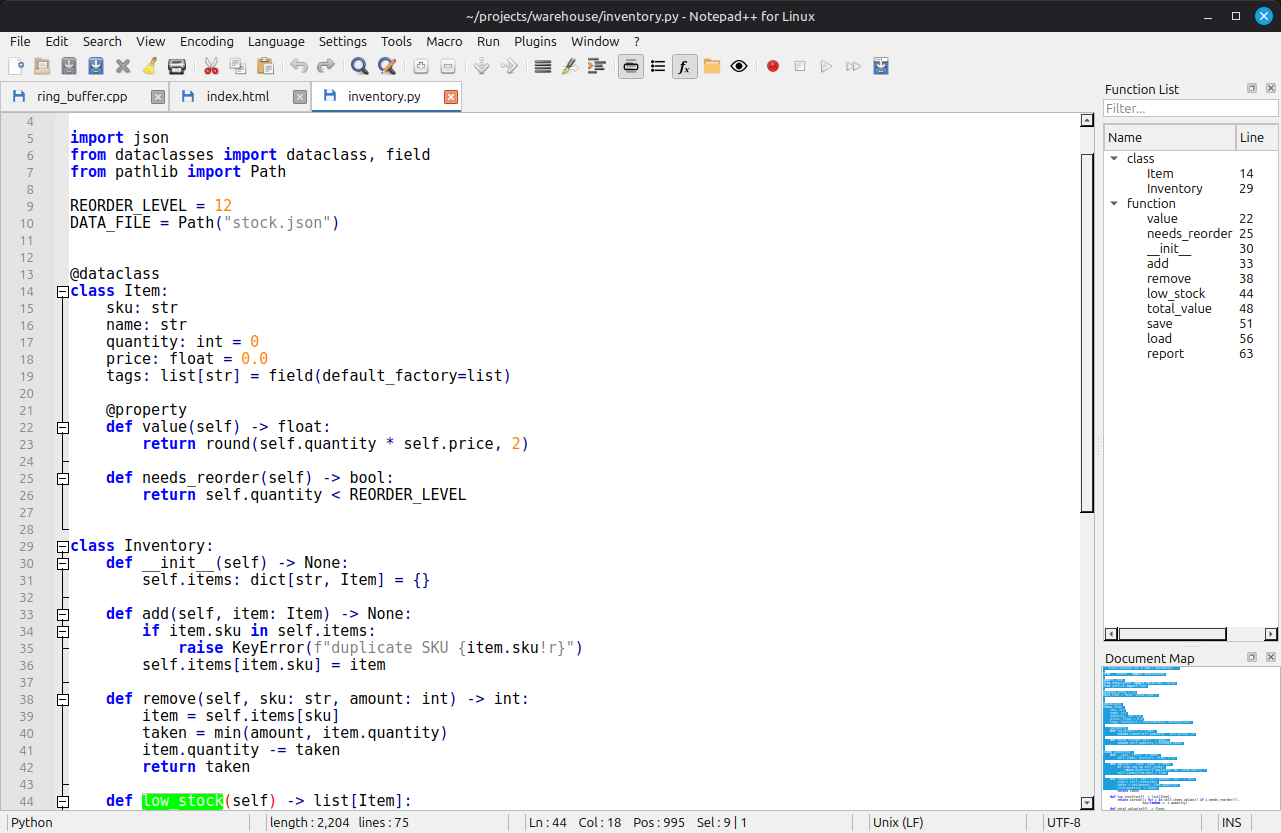Float the Document Map panel
This screenshot has height=833, width=1281.
pyautogui.click(x=1252, y=657)
